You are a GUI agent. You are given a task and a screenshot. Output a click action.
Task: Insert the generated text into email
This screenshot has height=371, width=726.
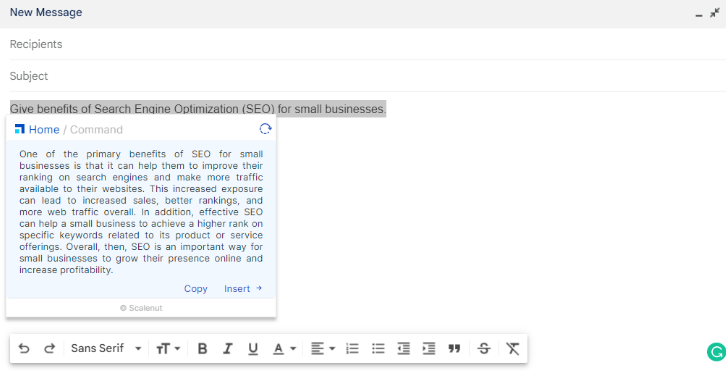[x=243, y=289]
